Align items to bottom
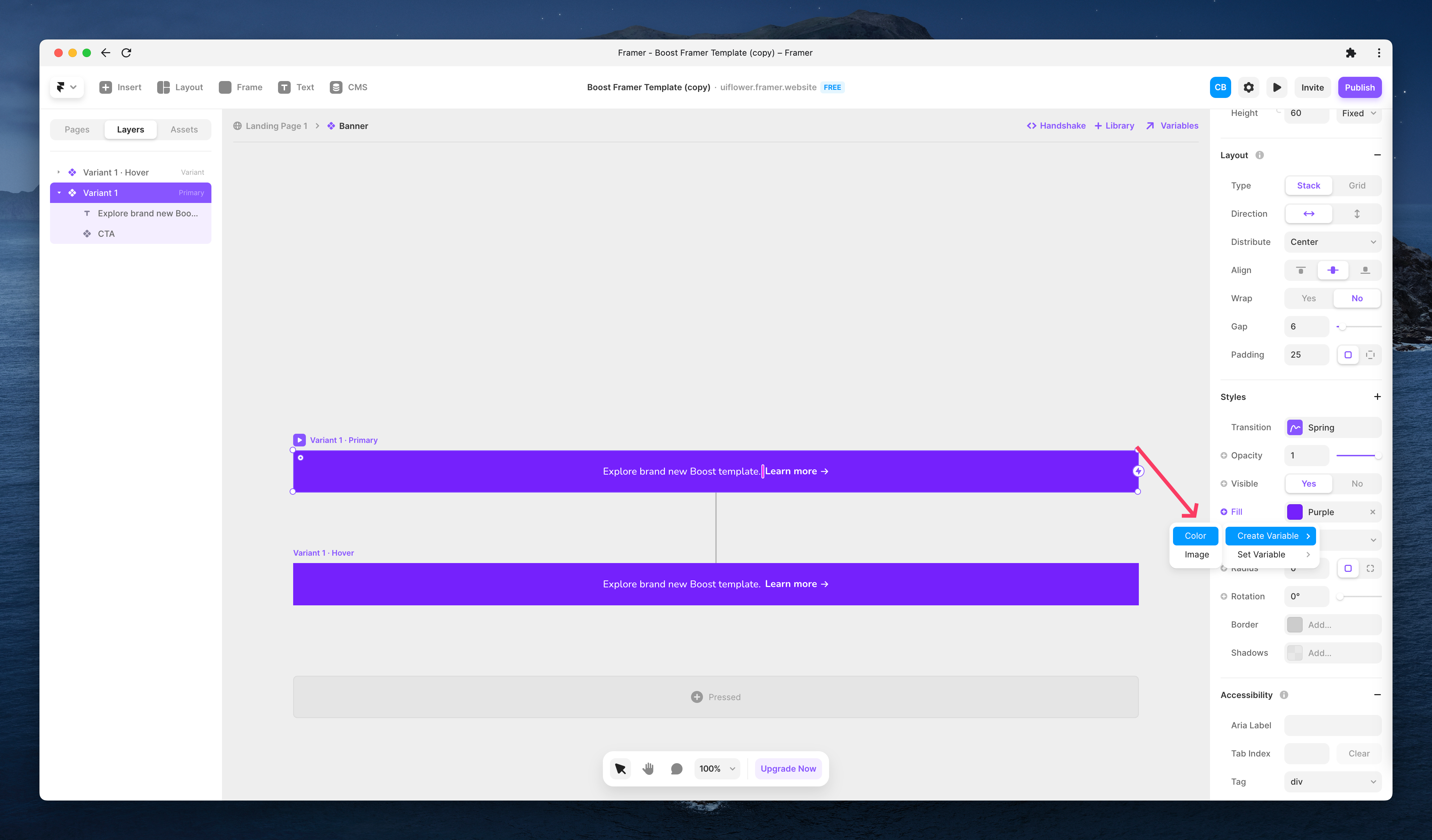Screen dimensions: 1432x840 tap(1365, 270)
